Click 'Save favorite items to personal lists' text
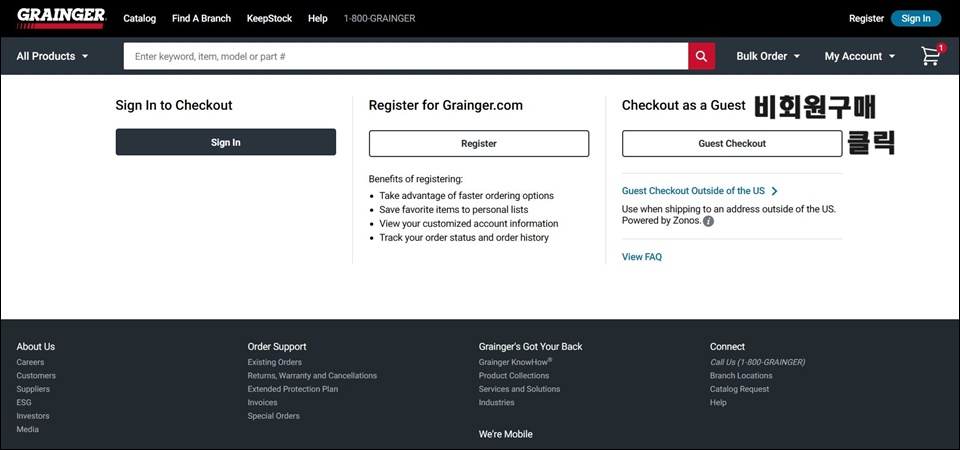The width and height of the screenshot is (960, 450). coord(454,209)
